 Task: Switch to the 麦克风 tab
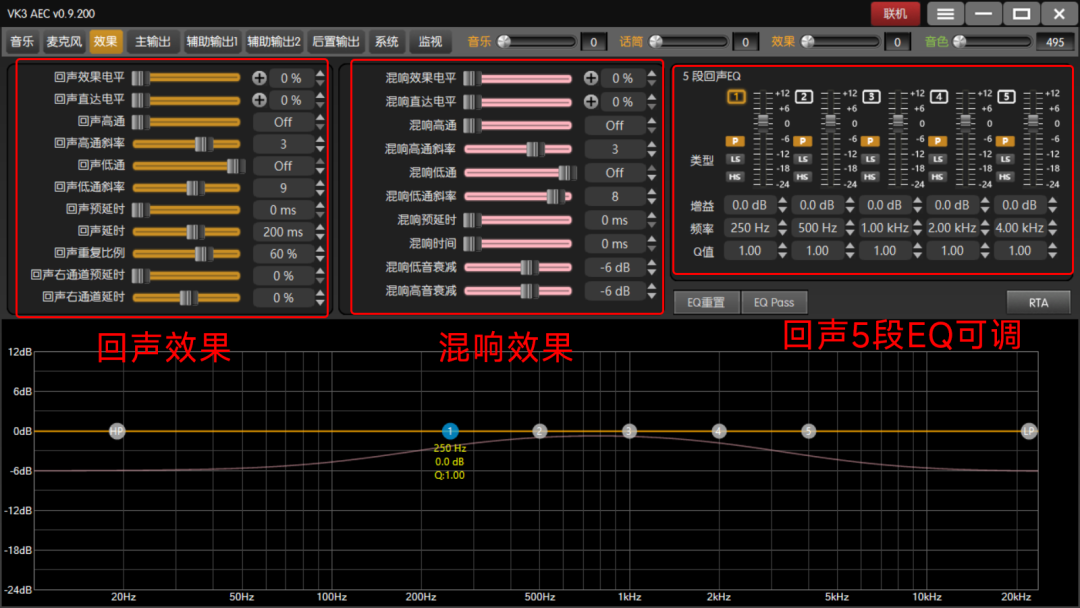pos(64,41)
